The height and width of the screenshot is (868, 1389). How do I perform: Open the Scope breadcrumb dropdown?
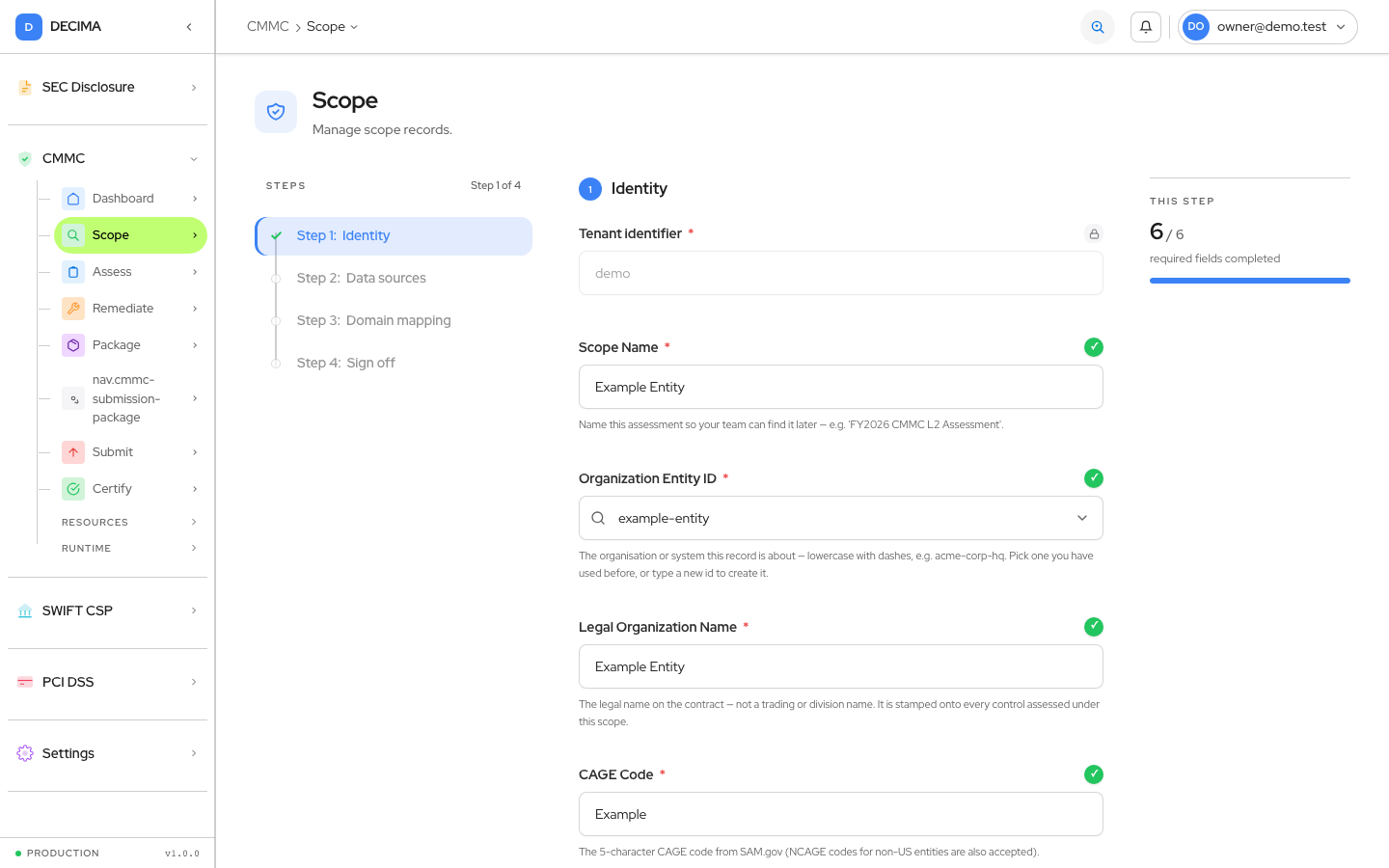[x=332, y=27]
